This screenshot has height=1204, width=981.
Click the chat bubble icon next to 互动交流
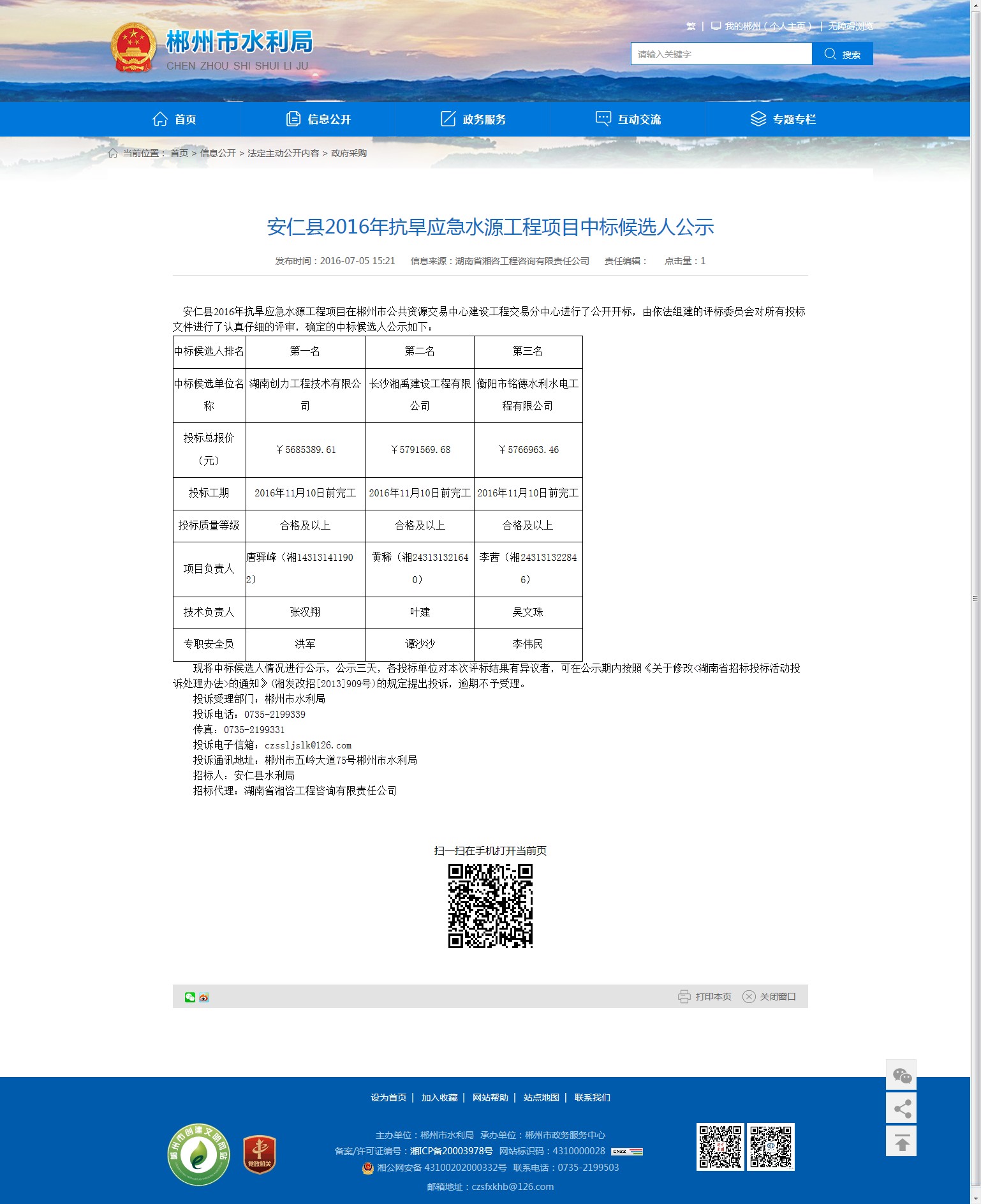click(603, 119)
